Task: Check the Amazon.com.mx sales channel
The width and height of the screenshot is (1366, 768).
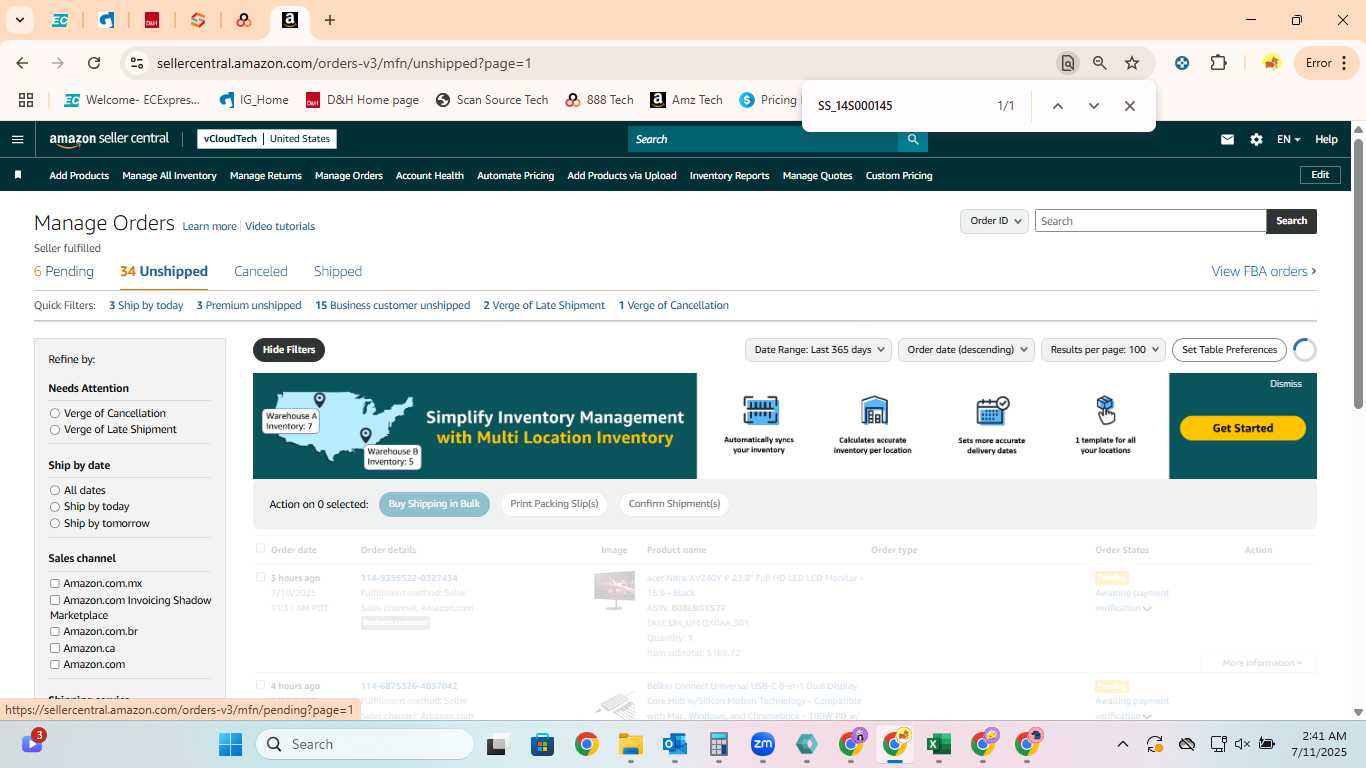Action: pyautogui.click(x=55, y=583)
